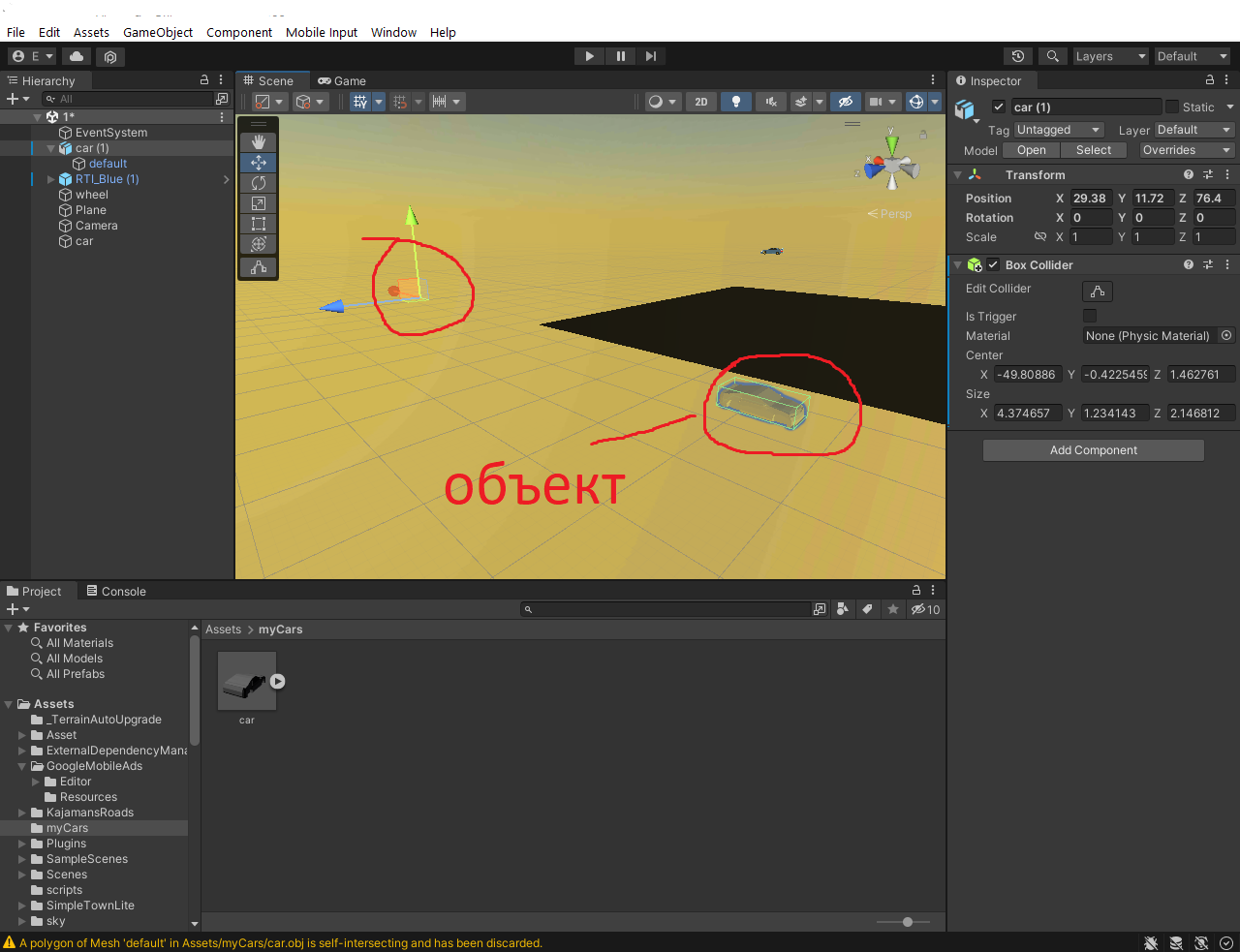Toggle 2D view mode in Scene
1240x952 pixels.
(701, 101)
